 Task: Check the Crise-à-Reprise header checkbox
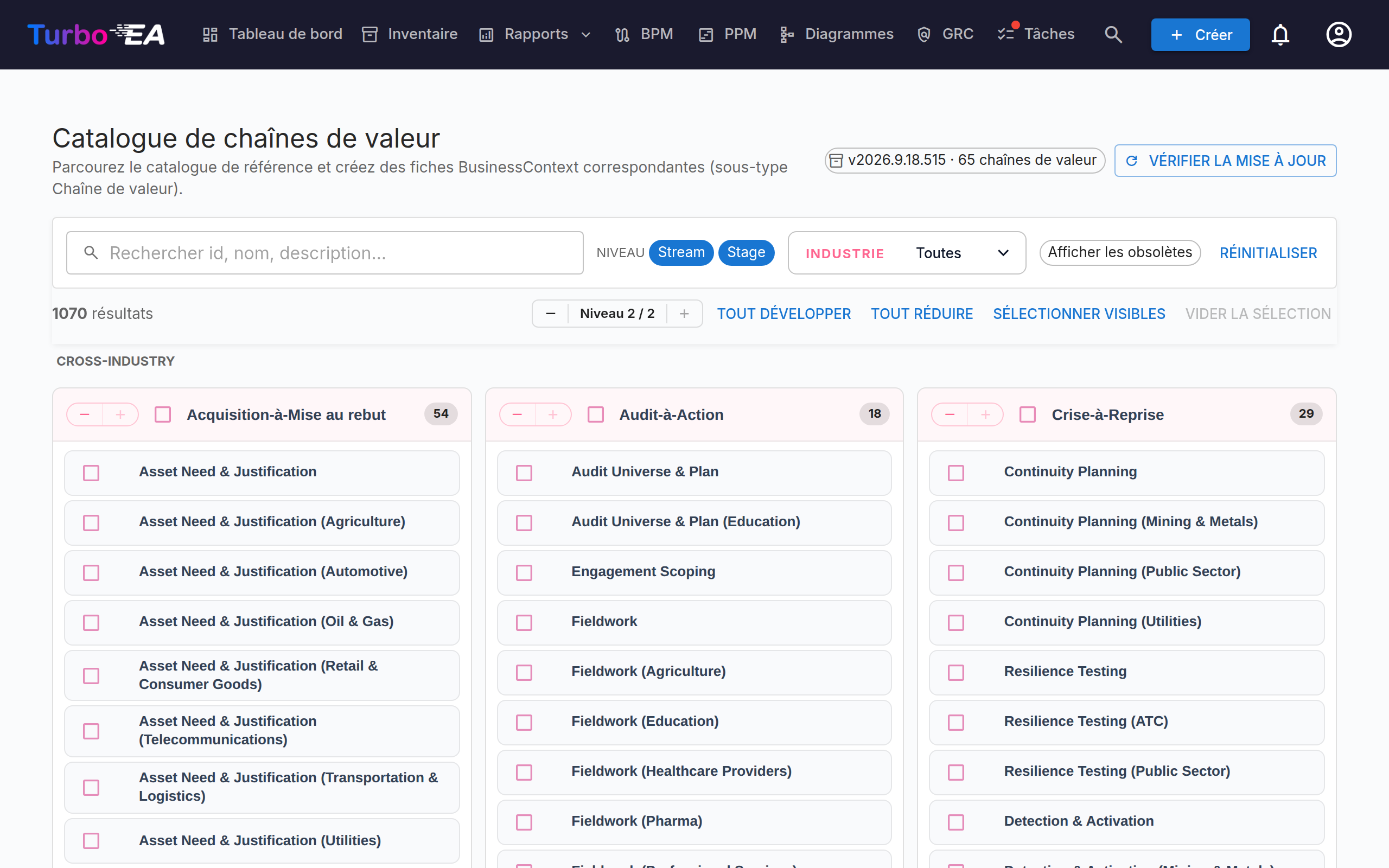1028,414
